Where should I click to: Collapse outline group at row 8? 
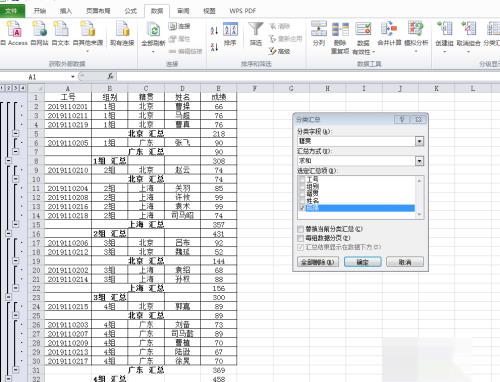point(9,161)
